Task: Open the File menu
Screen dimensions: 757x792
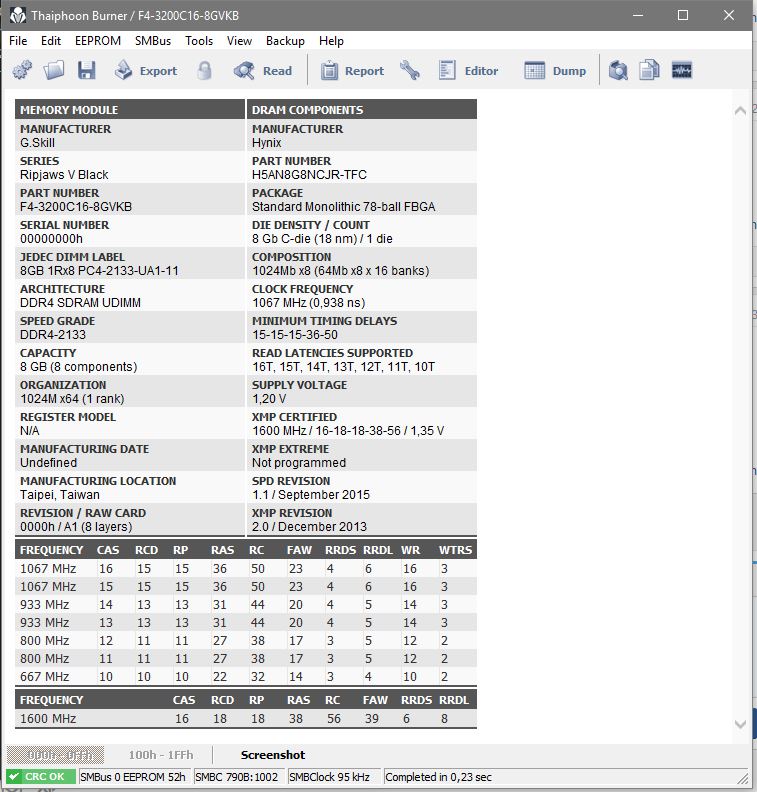Action: pos(18,41)
